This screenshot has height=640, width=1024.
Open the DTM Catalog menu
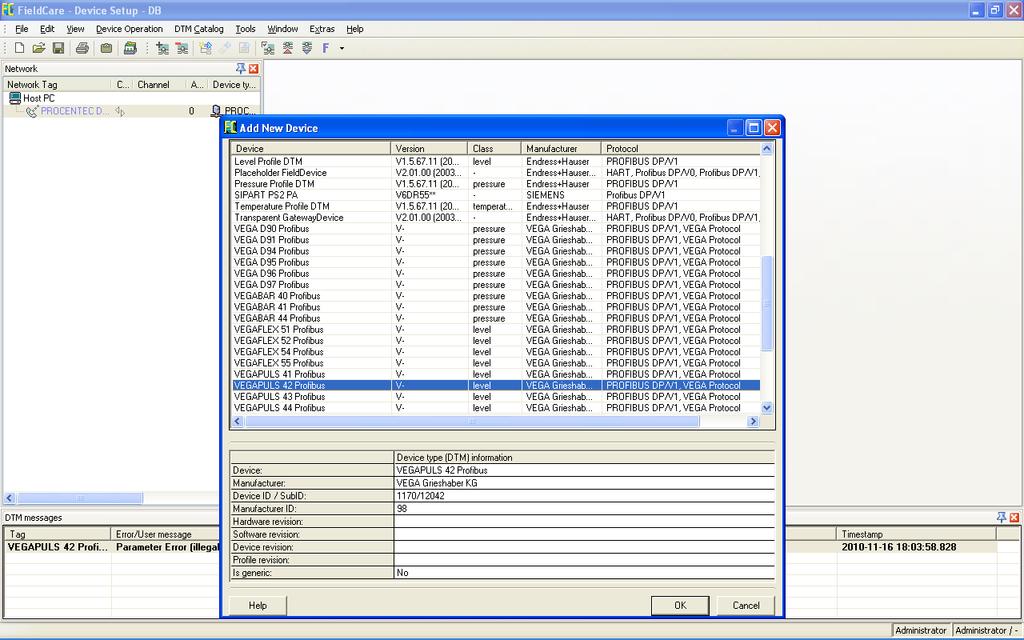click(x=199, y=29)
